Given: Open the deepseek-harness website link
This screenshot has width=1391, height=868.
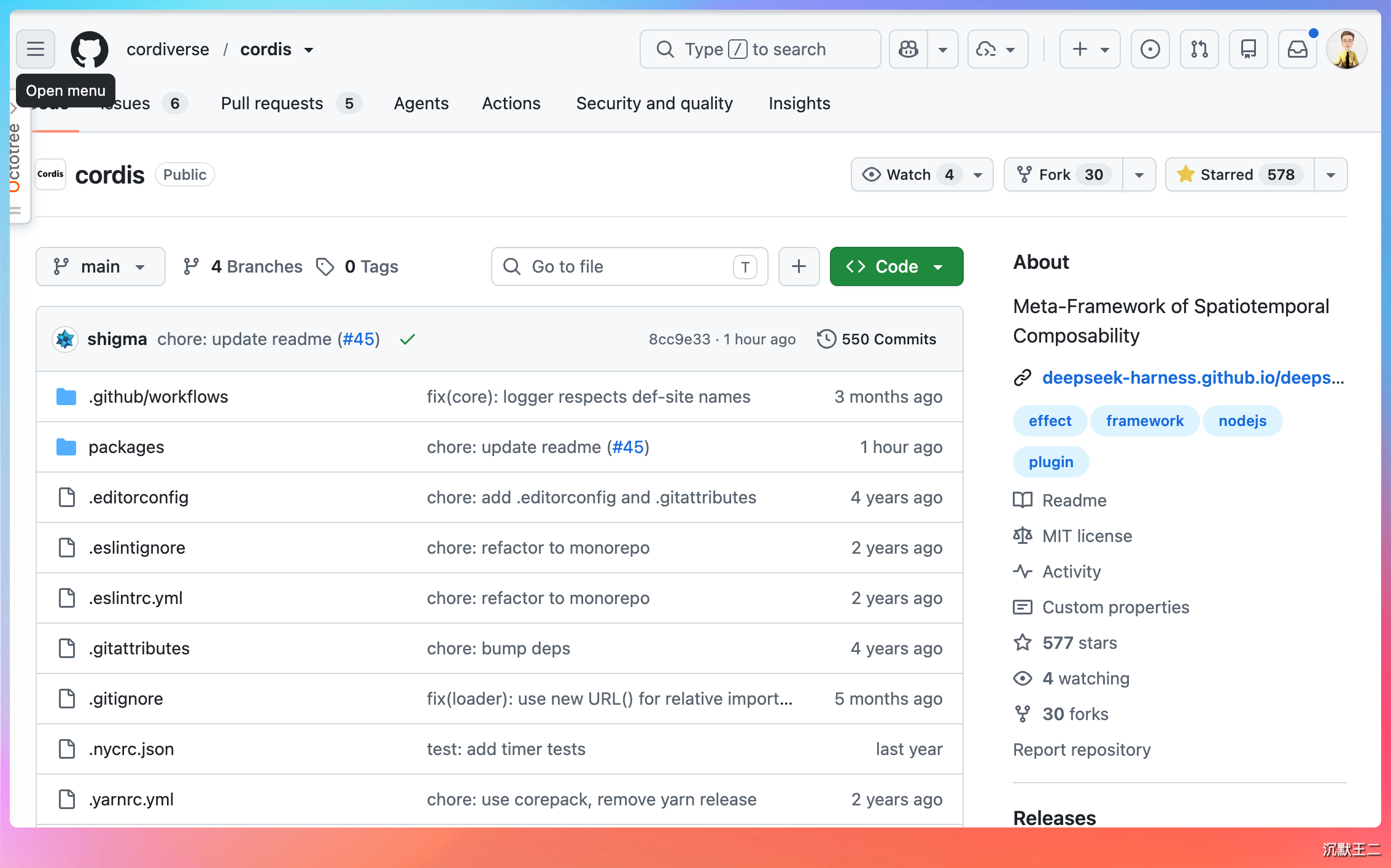Looking at the screenshot, I should [x=1193, y=378].
